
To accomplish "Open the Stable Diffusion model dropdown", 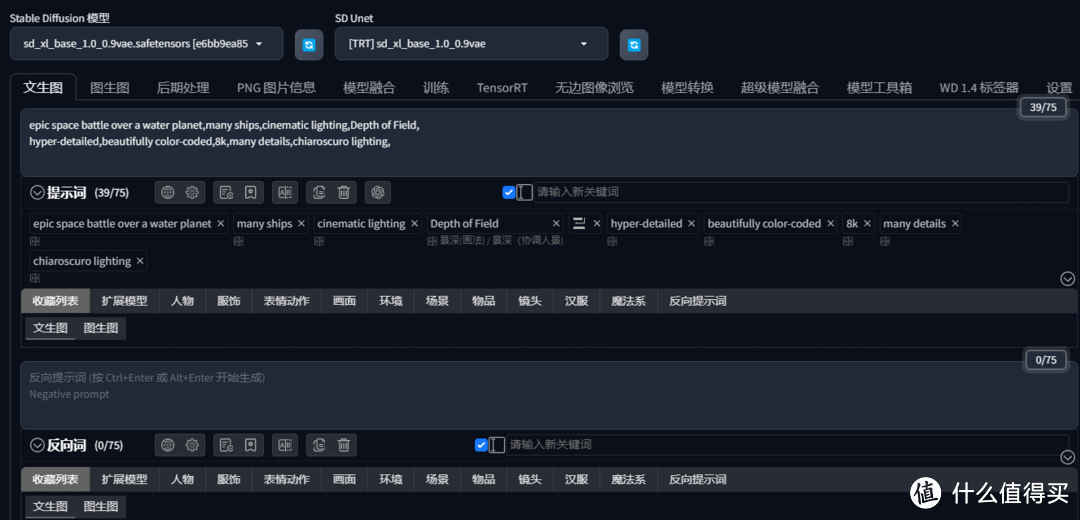I will click(x=146, y=43).
